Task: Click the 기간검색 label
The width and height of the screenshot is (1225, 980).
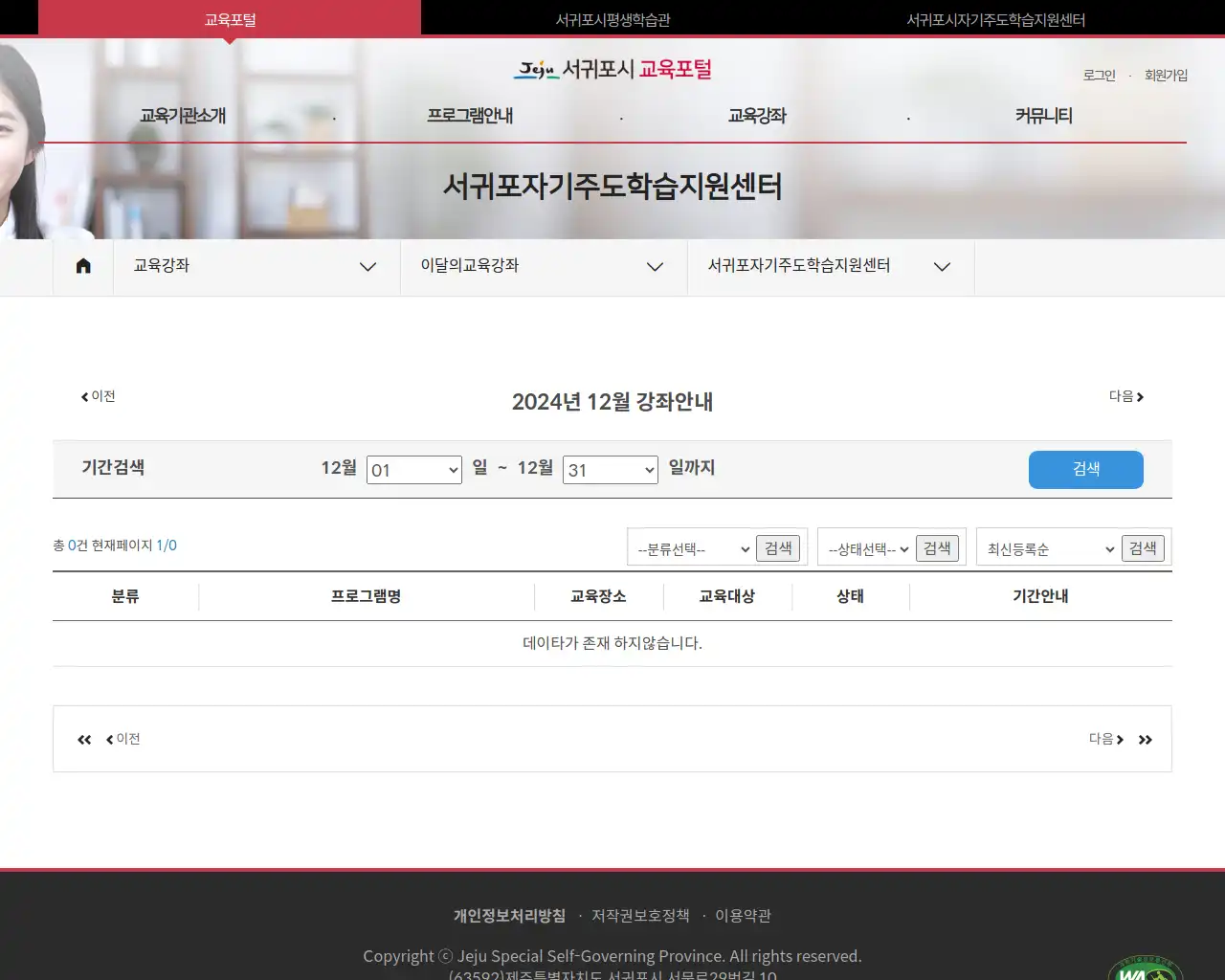Action: pos(113,467)
